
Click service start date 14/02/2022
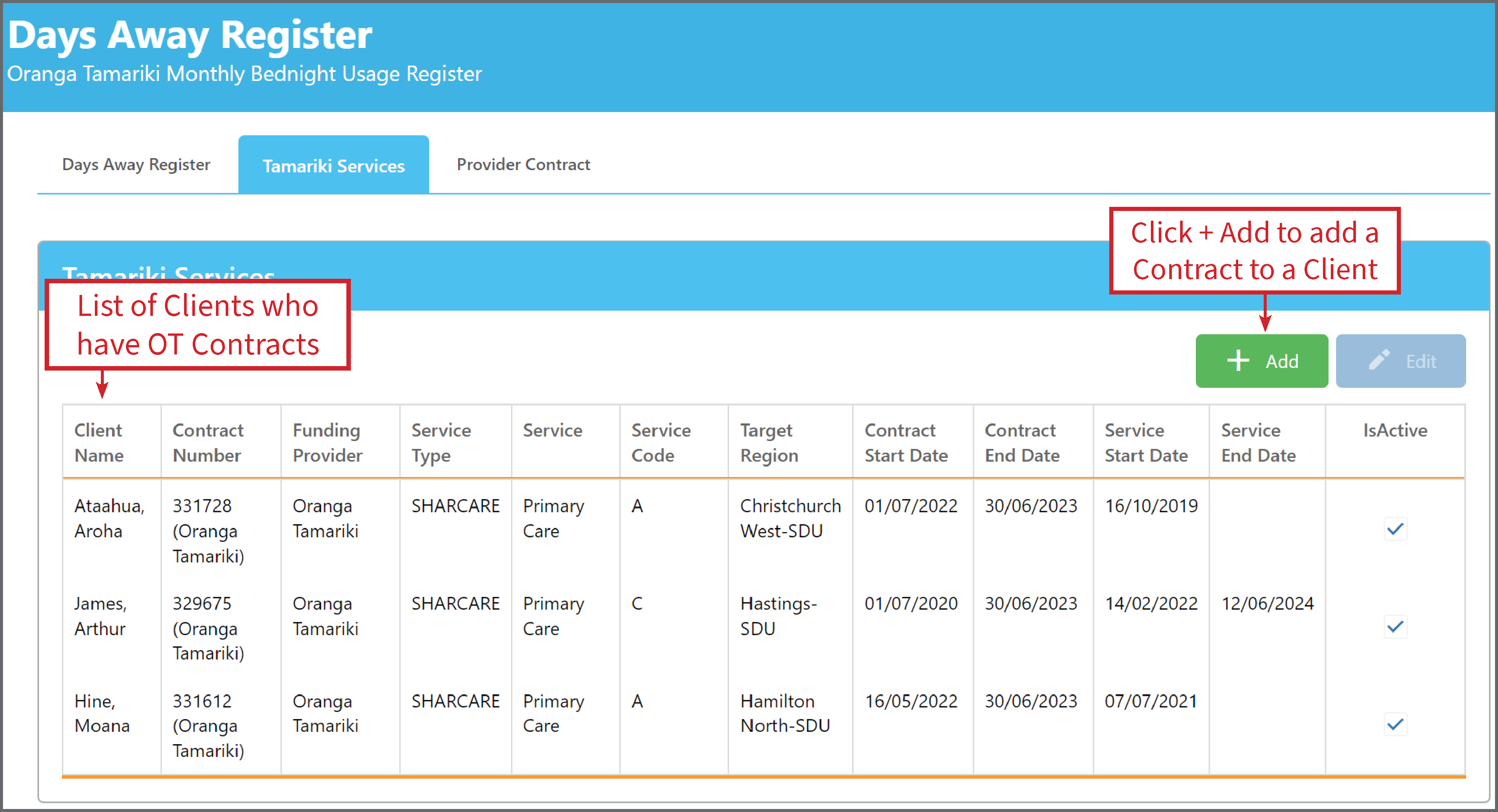tap(1151, 603)
